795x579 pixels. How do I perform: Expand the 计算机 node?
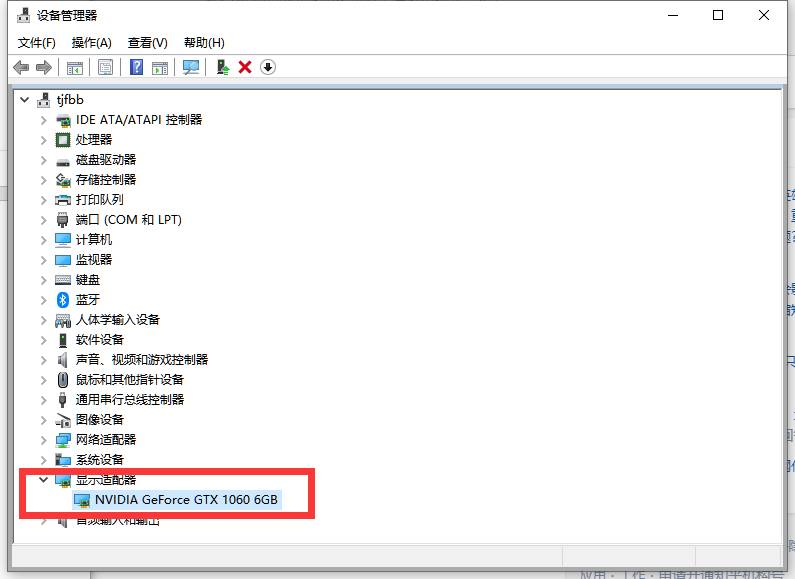[44, 240]
